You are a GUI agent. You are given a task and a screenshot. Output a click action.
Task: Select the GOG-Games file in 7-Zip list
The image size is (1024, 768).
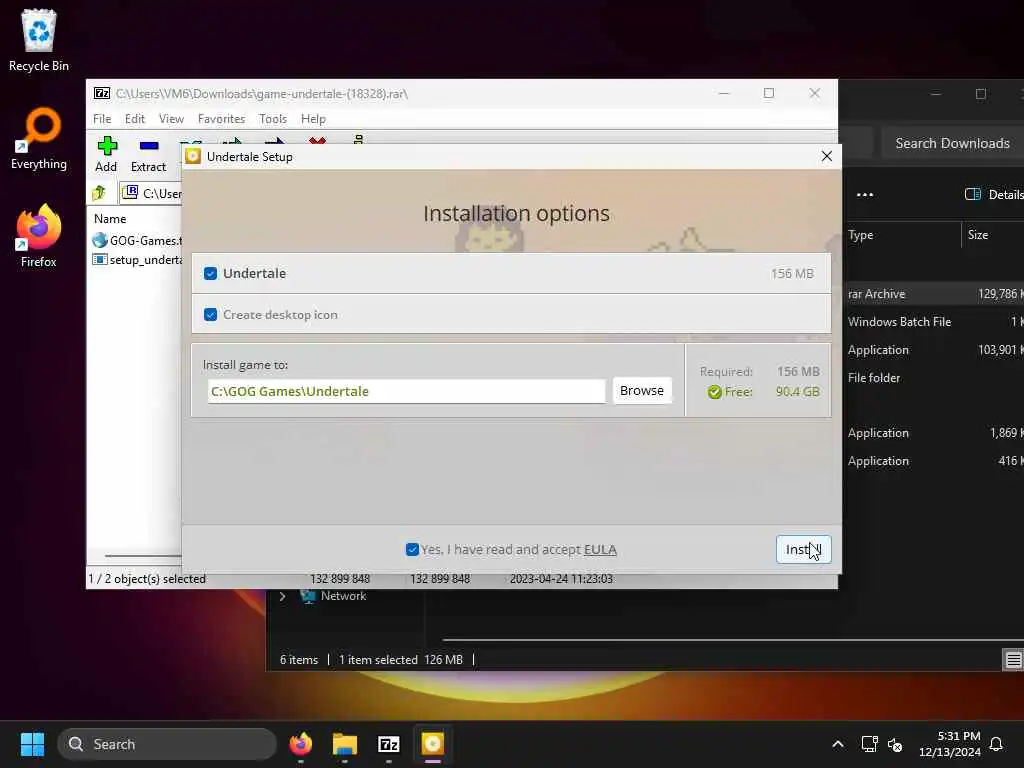click(137, 240)
